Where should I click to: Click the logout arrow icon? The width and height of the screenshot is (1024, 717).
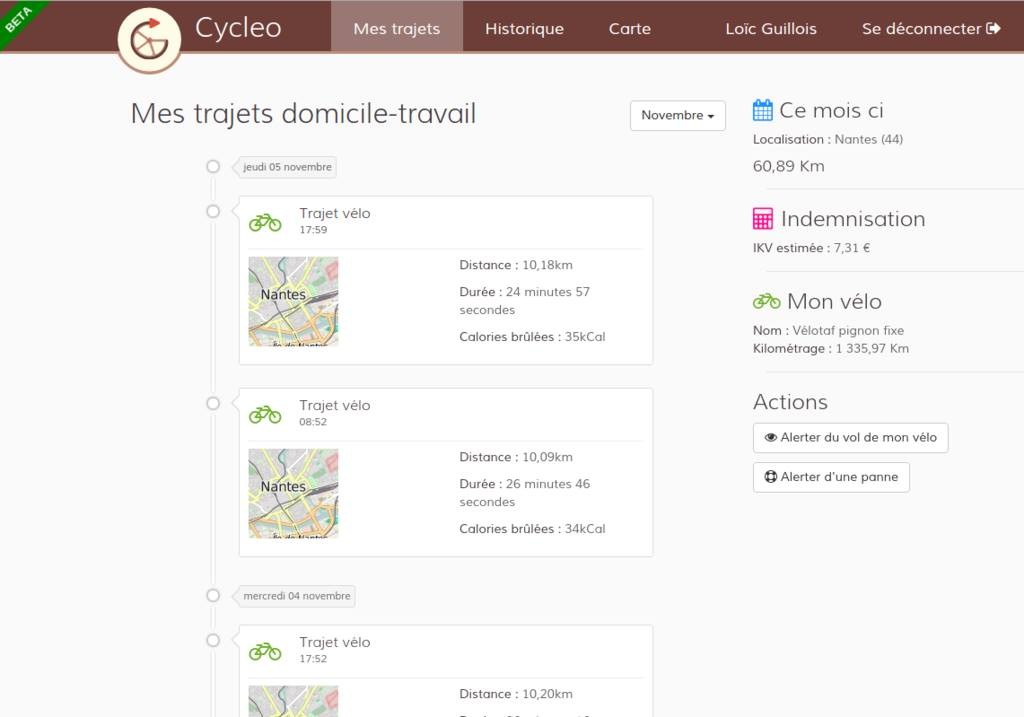click(x=993, y=28)
